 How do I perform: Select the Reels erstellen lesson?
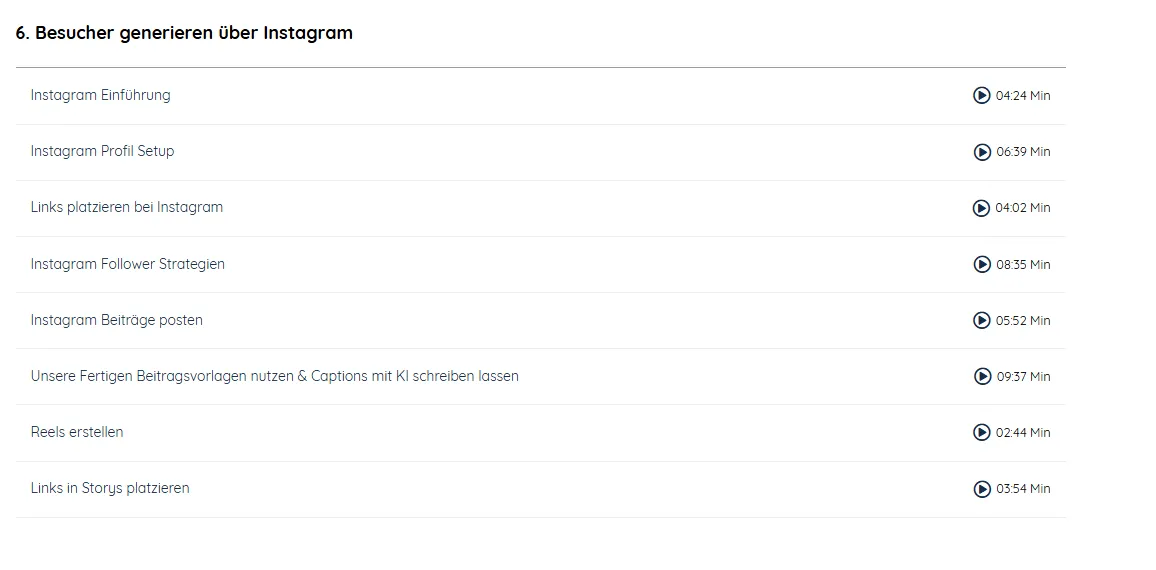[x=77, y=432]
